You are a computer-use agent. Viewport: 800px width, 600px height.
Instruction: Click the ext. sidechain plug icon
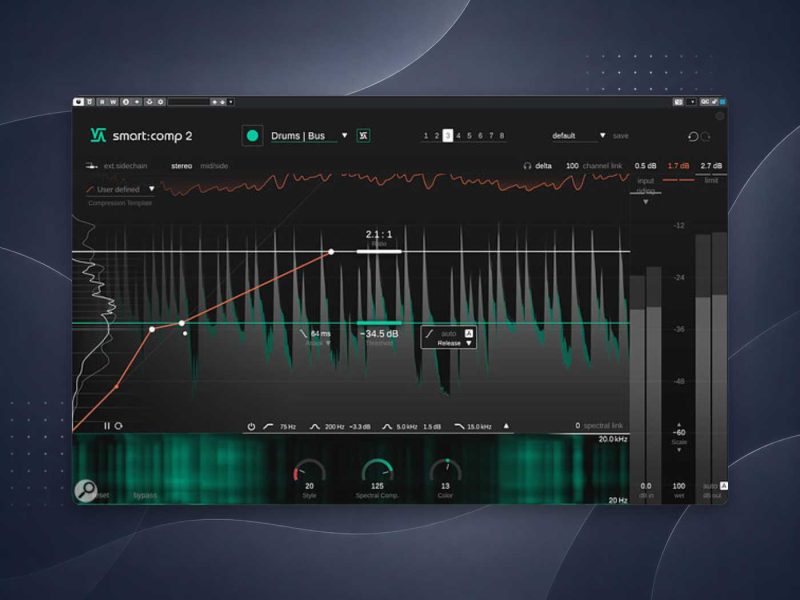(92, 166)
